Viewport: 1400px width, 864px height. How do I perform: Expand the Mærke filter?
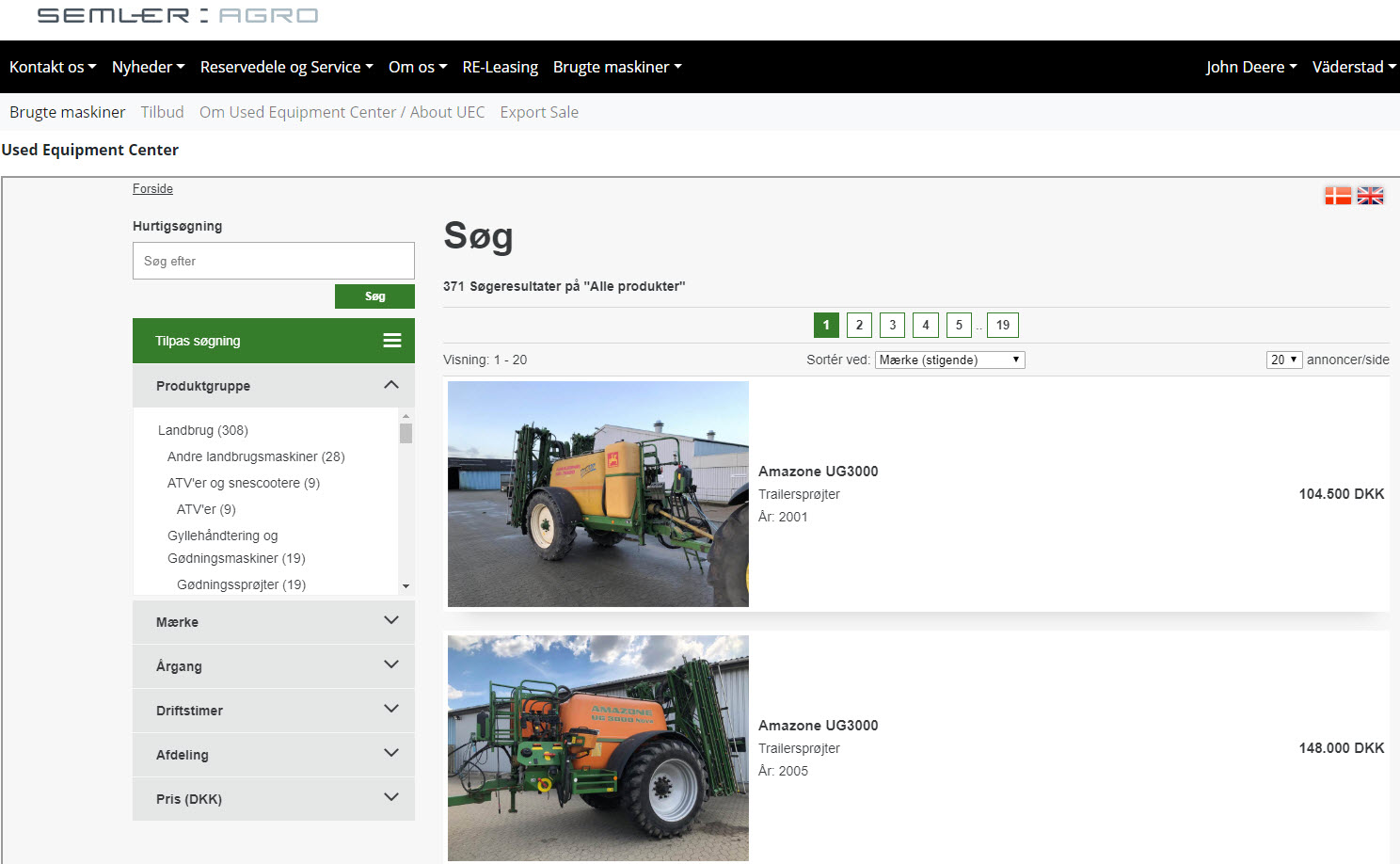point(273,622)
